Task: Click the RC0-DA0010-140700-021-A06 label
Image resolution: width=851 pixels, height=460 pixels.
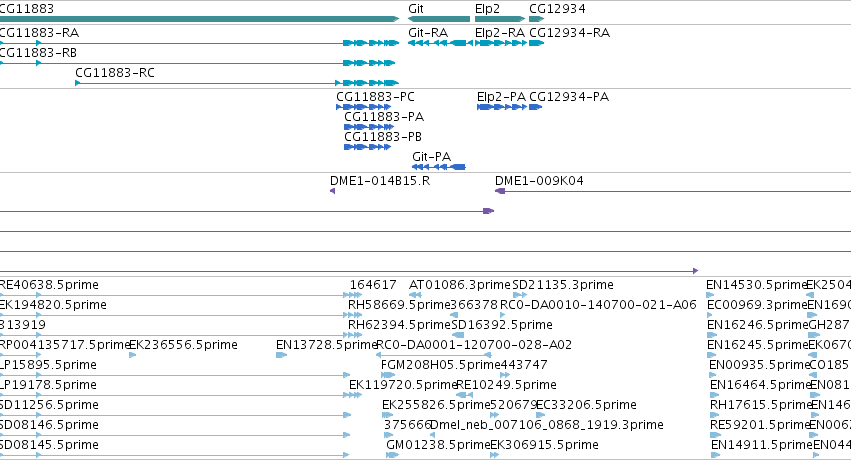Action: 598,305
